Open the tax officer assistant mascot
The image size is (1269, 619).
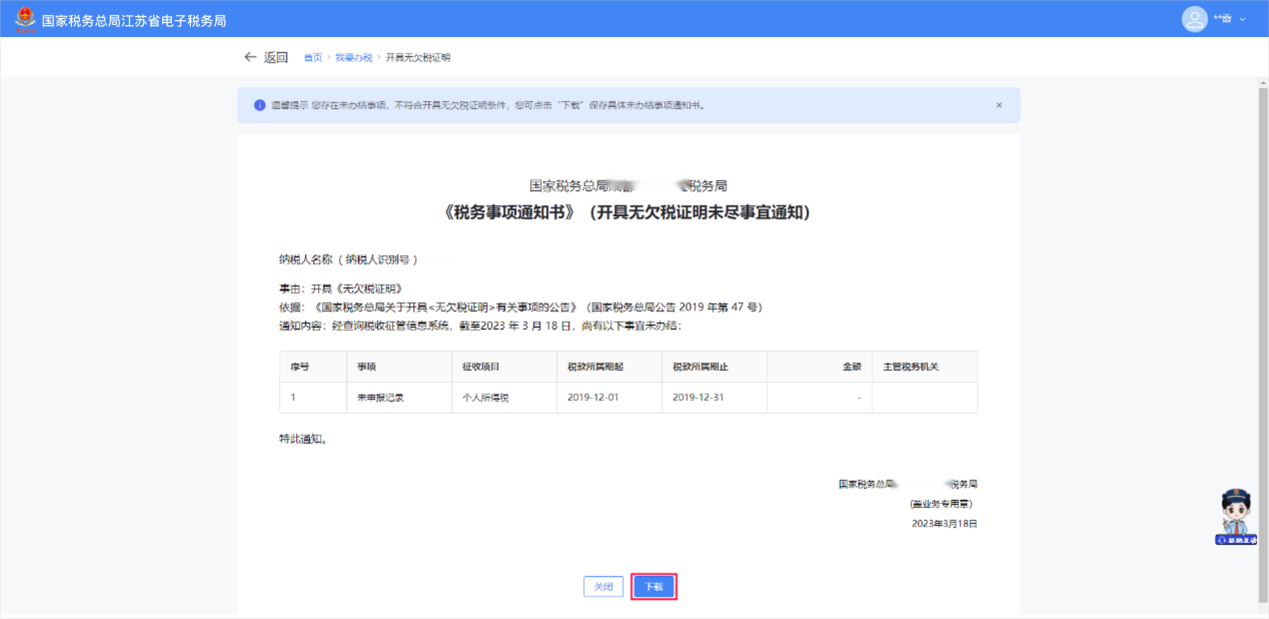point(1236,511)
